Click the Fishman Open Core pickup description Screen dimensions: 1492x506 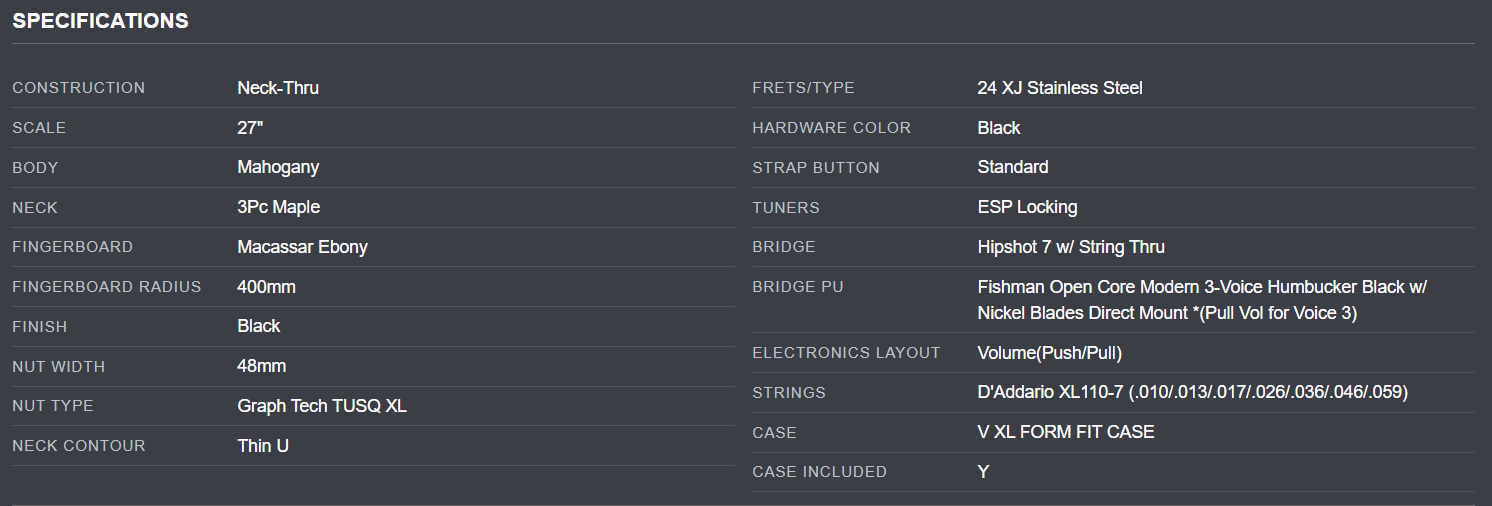pos(1202,300)
